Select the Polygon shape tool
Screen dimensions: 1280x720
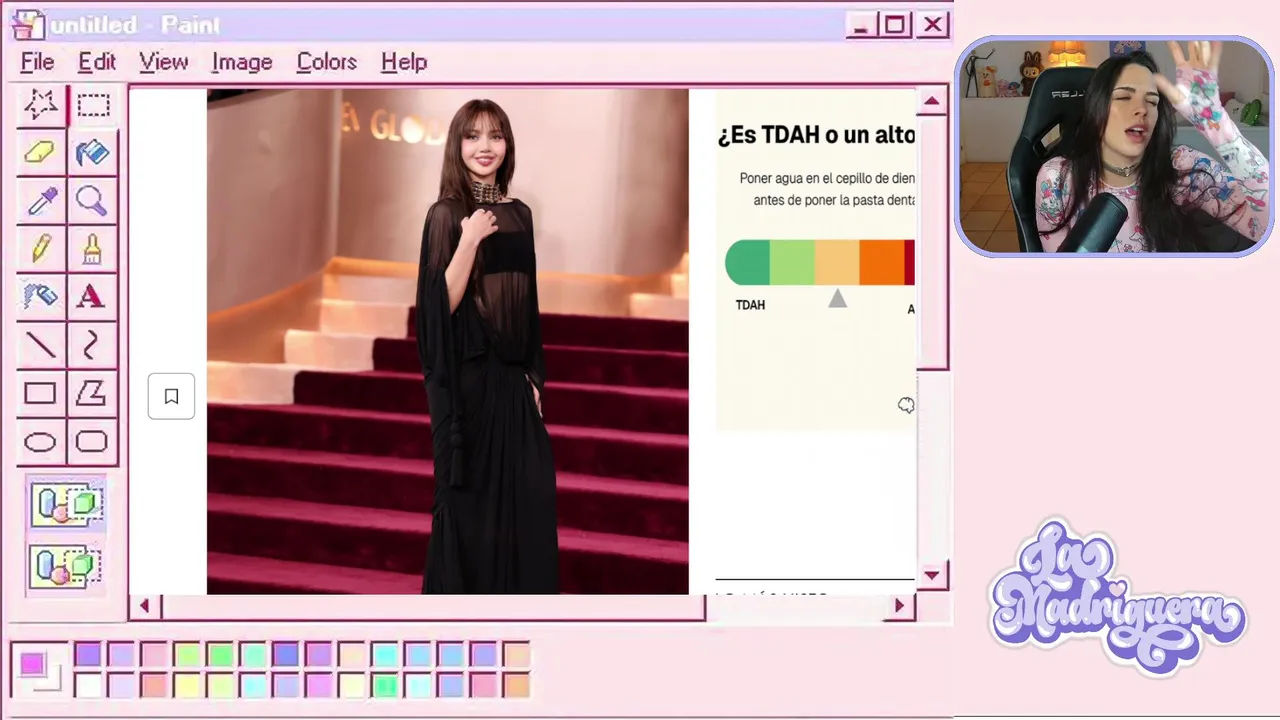[x=93, y=393]
